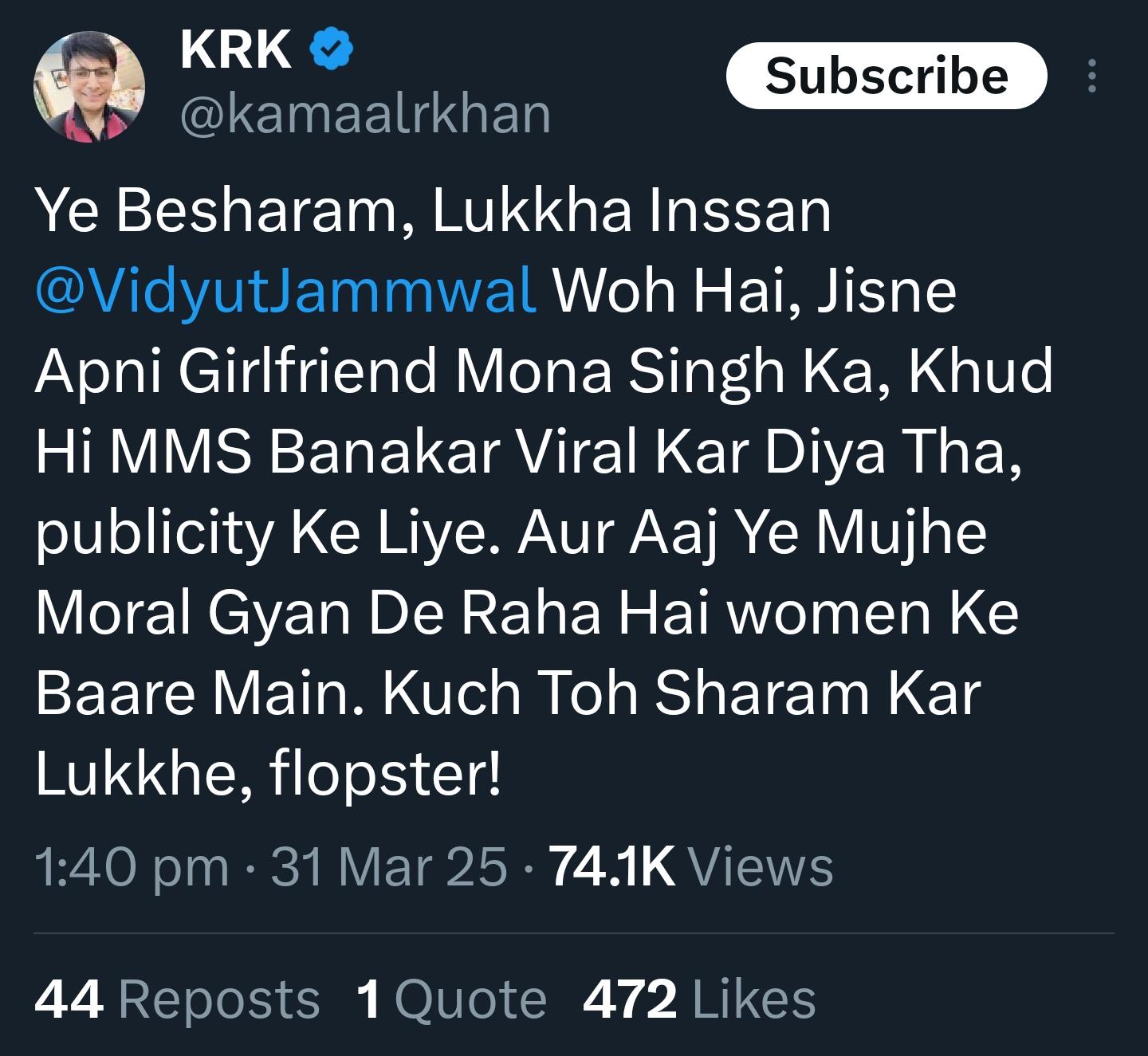Click the word publicity in tweet
1148x1056 pixels.
[x=154, y=534]
